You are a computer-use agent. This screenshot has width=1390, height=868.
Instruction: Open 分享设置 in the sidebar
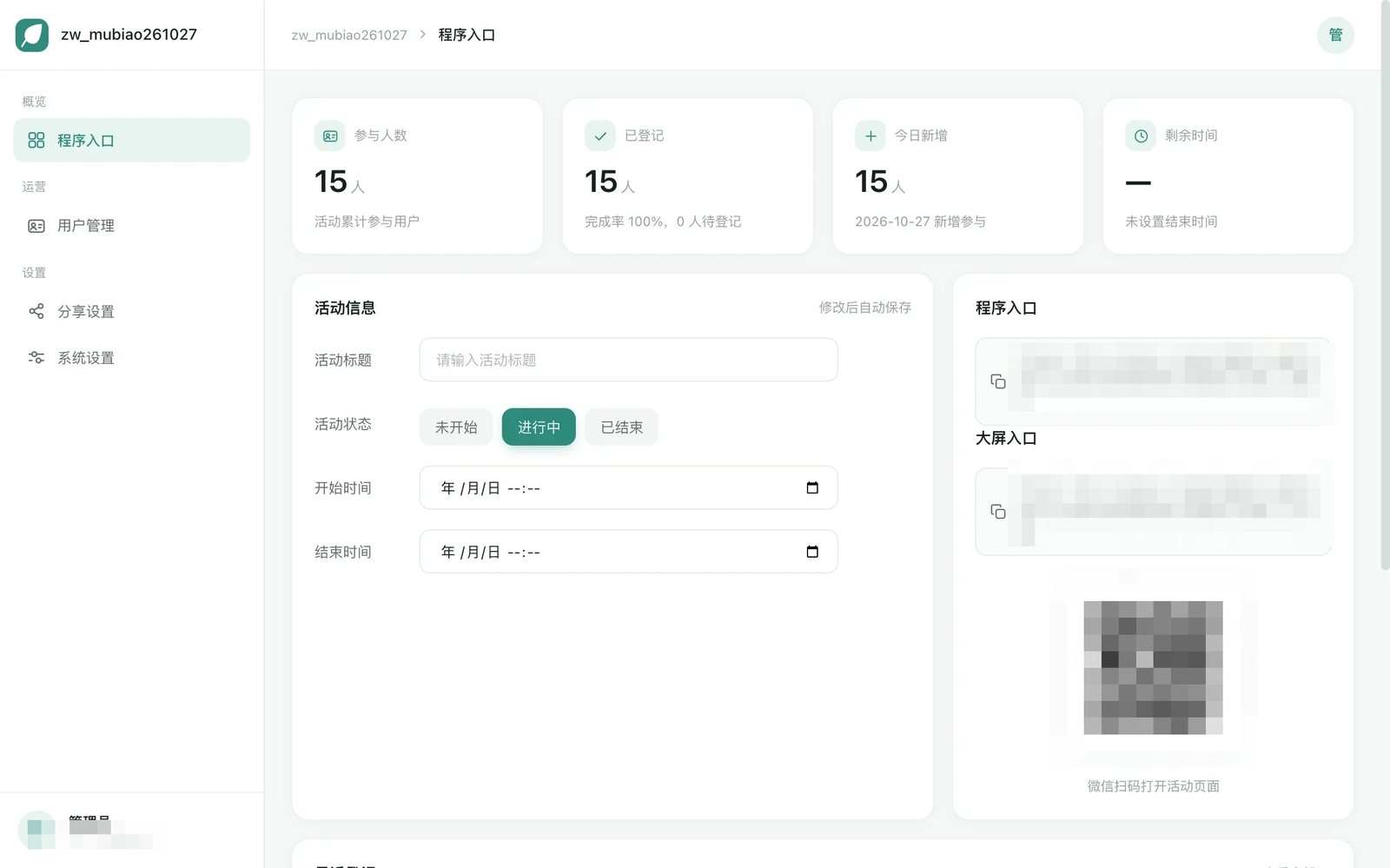131,311
